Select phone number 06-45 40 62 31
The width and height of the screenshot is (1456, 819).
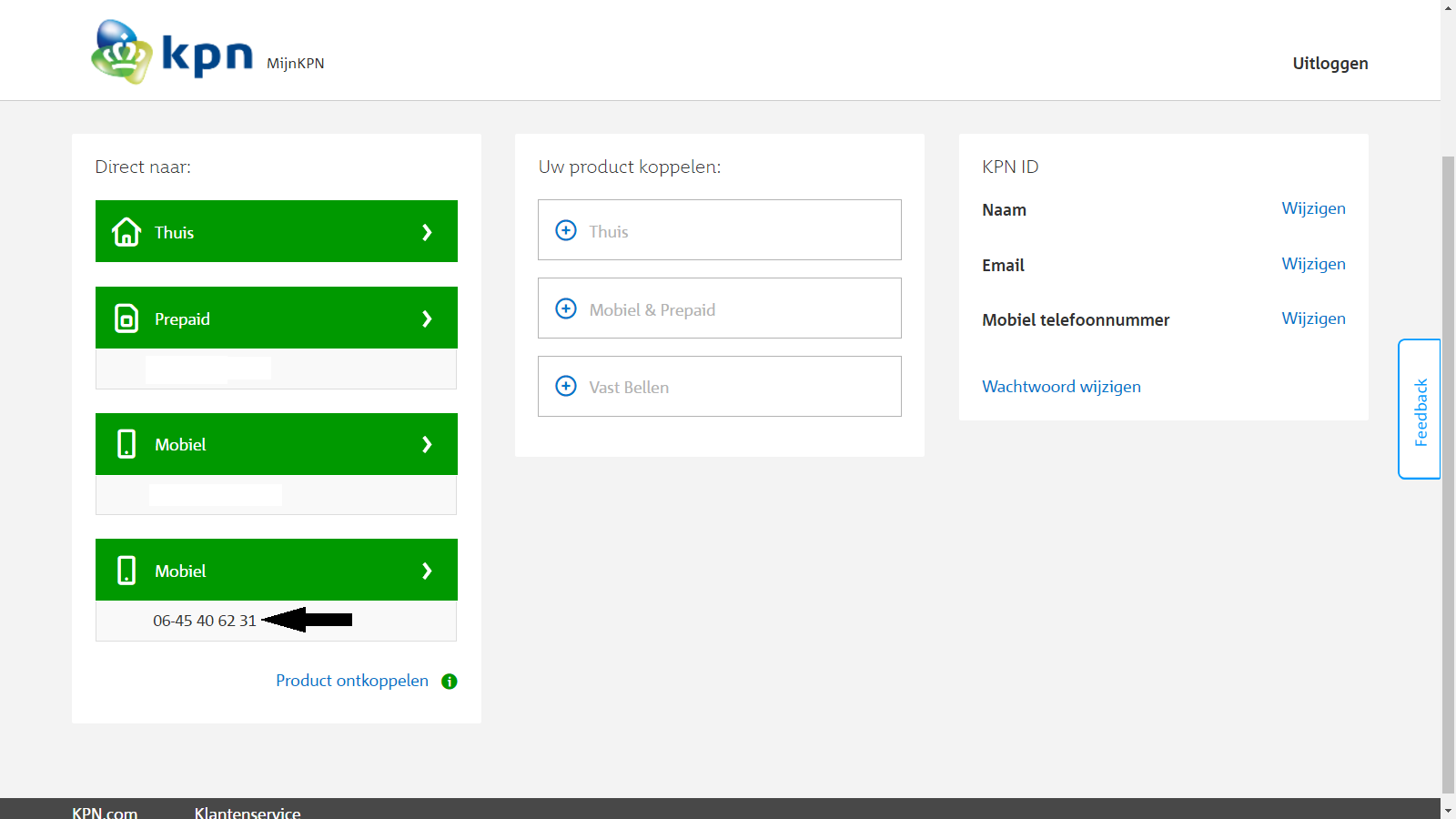(x=205, y=621)
